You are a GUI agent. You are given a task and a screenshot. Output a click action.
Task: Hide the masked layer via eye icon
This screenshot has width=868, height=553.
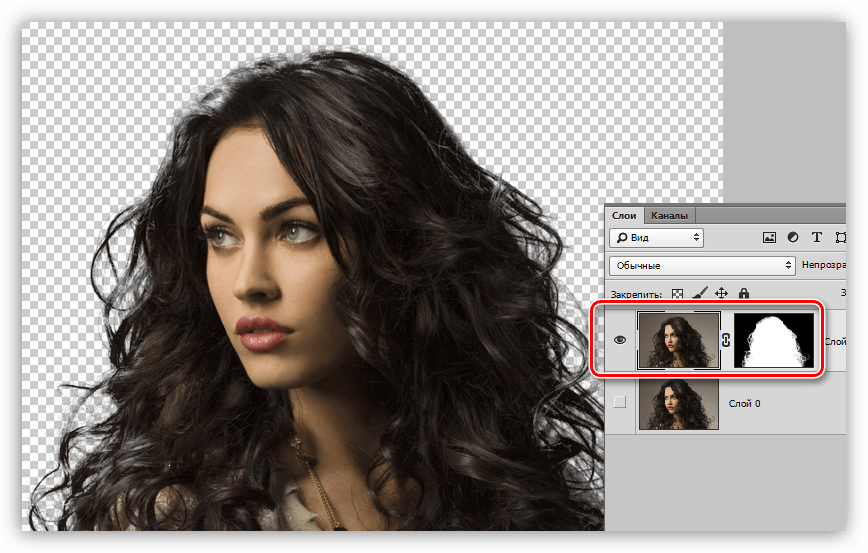click(620, 340)
